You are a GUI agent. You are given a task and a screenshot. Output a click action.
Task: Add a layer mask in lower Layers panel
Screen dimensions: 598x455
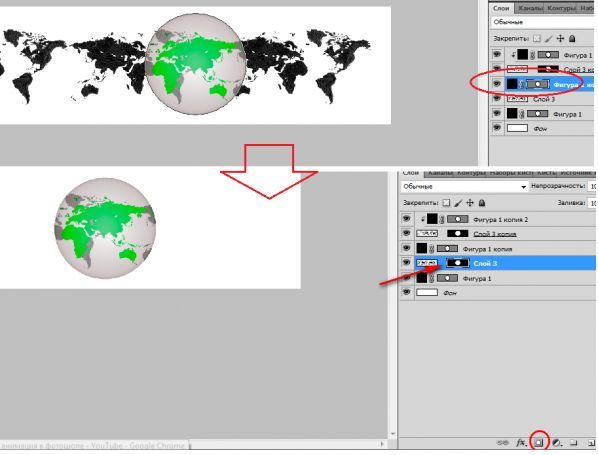539,443
